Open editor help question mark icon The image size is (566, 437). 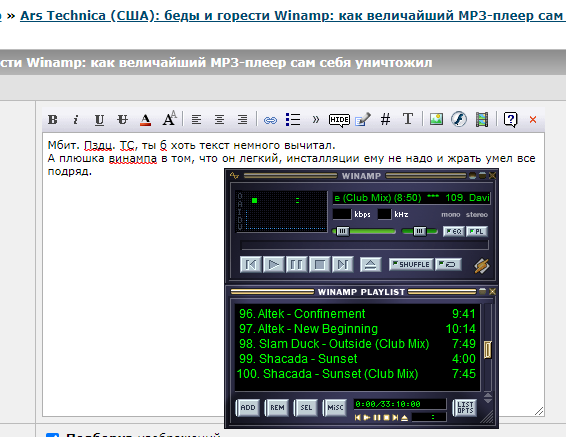pos(510,119)
